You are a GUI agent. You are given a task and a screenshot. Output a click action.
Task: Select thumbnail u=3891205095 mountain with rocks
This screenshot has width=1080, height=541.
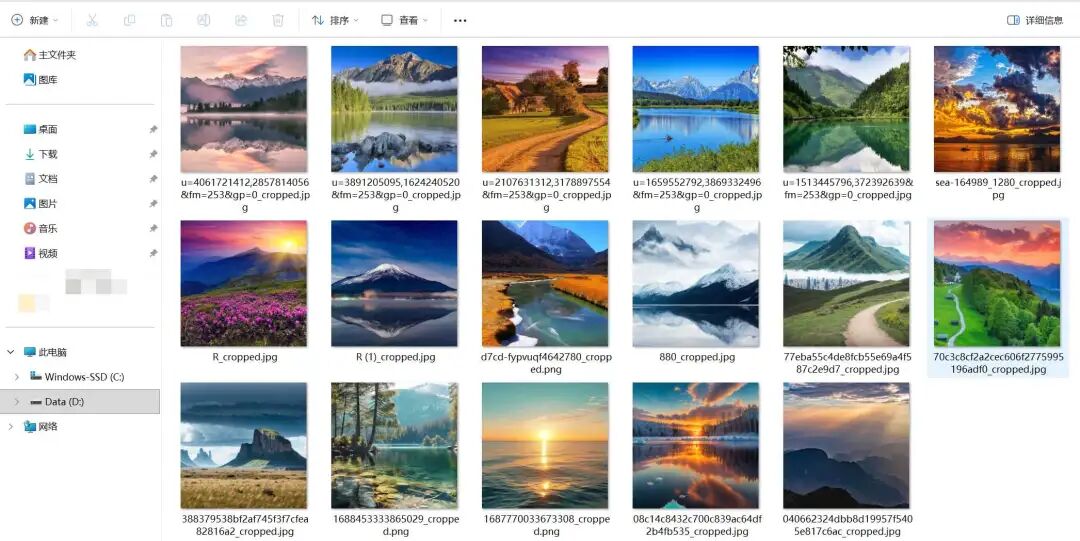[394, 109]
